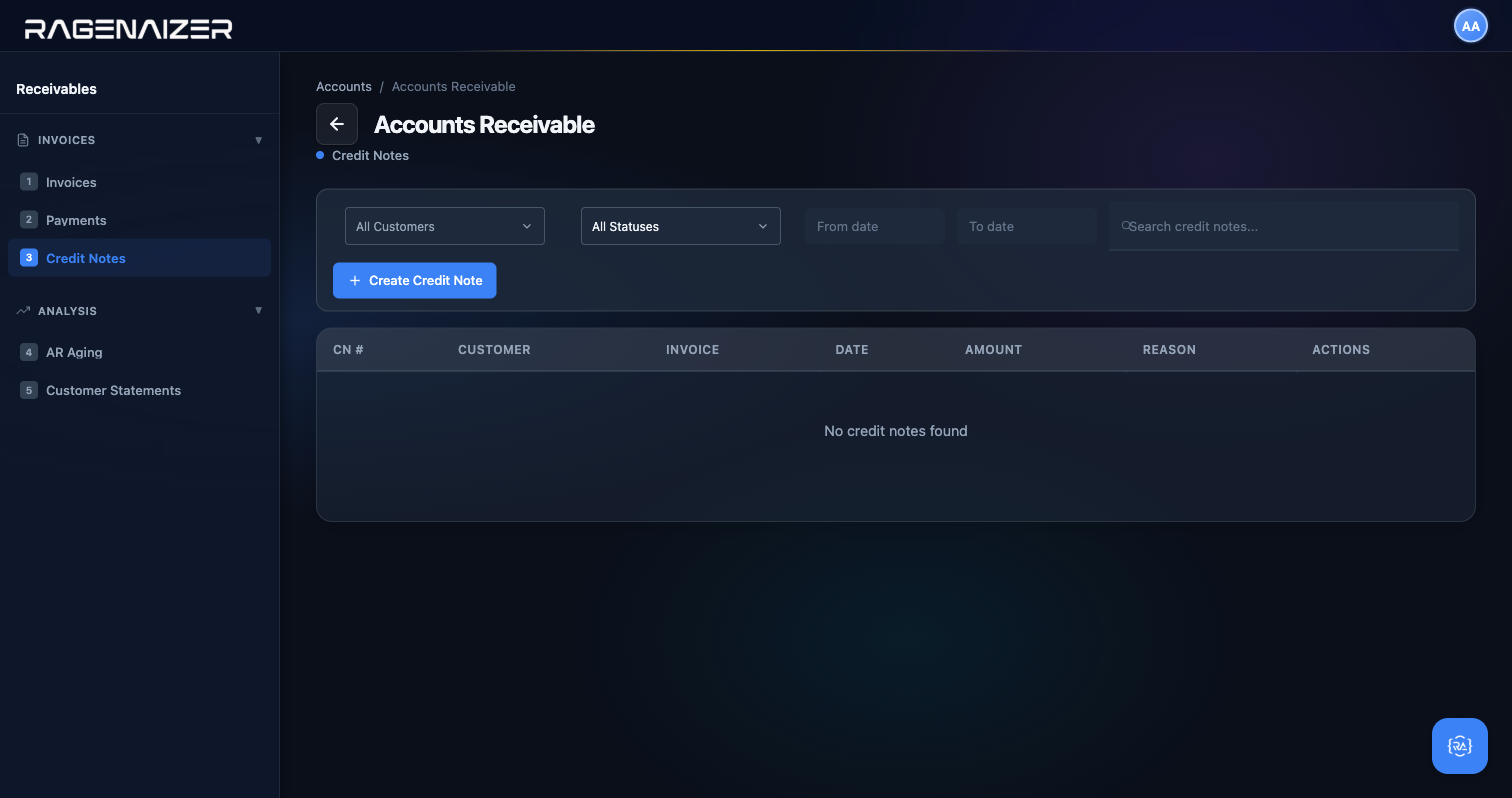Viewport: 1512px width, 798px height.
Task: Go to Invoices in sidebar
Action: pyautogui.click(x=139, y=182)
